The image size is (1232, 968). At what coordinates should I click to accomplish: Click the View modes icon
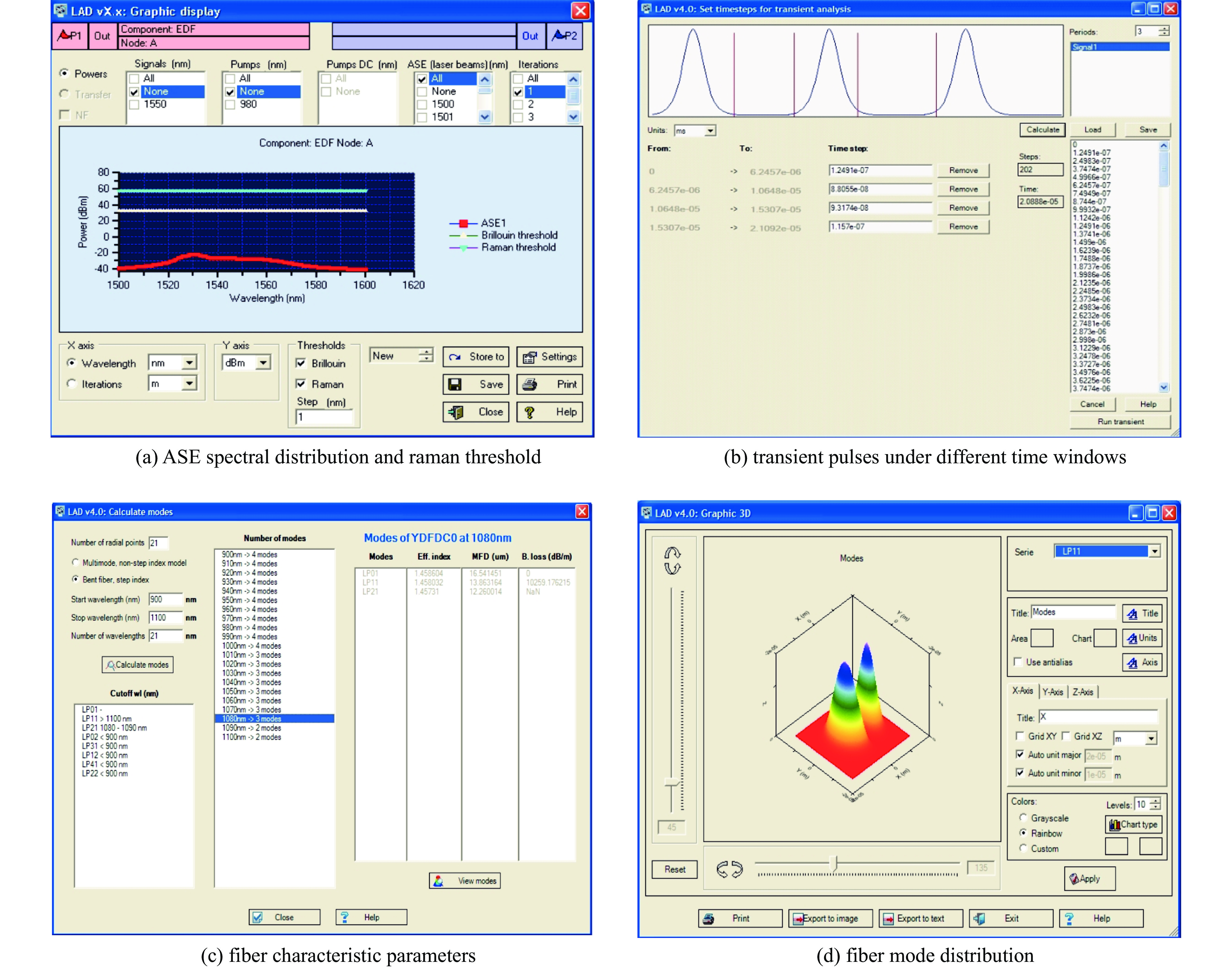[x=438, y=881]
